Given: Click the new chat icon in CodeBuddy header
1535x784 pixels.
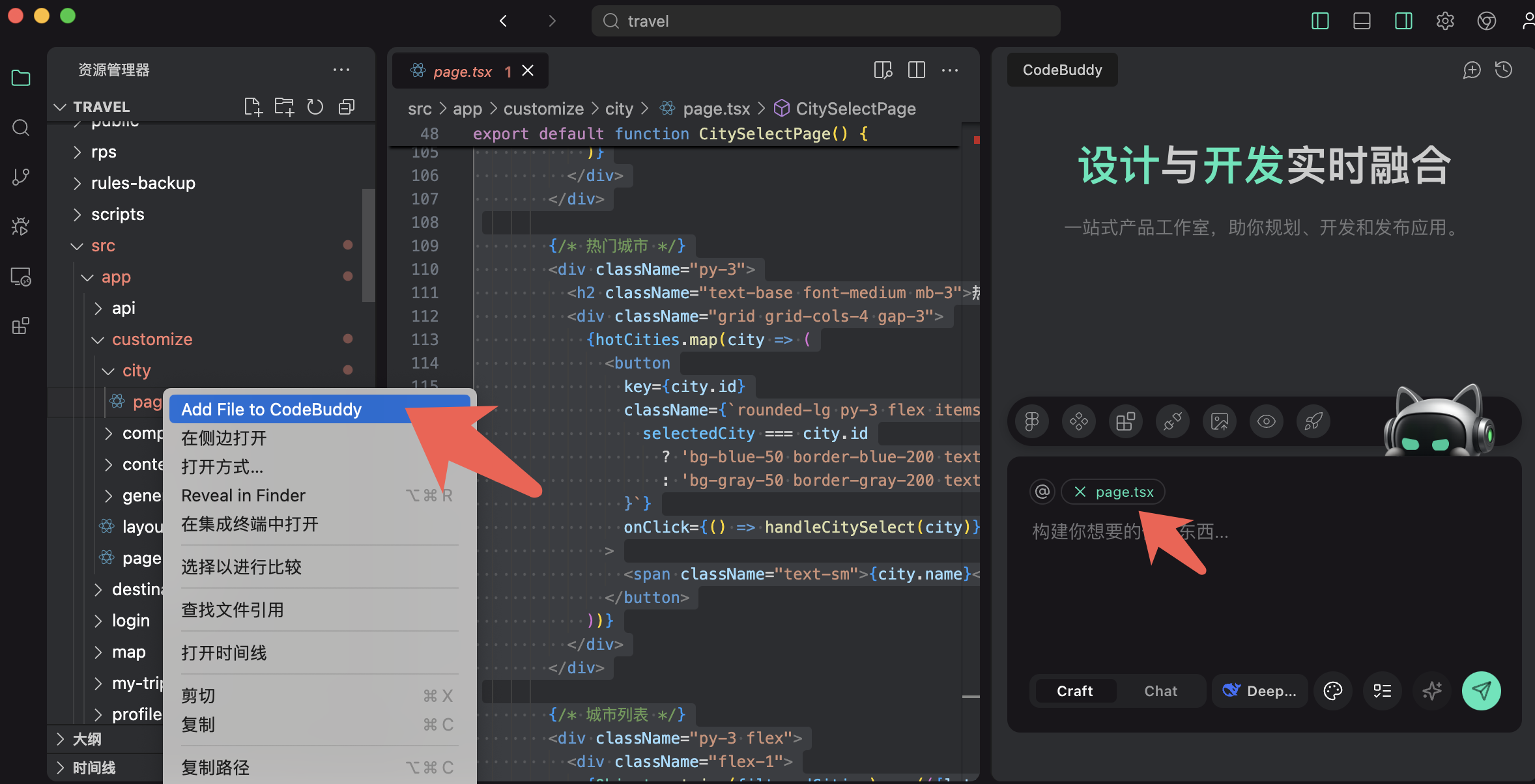Looking at the screenshot, I should point(1472,70).
